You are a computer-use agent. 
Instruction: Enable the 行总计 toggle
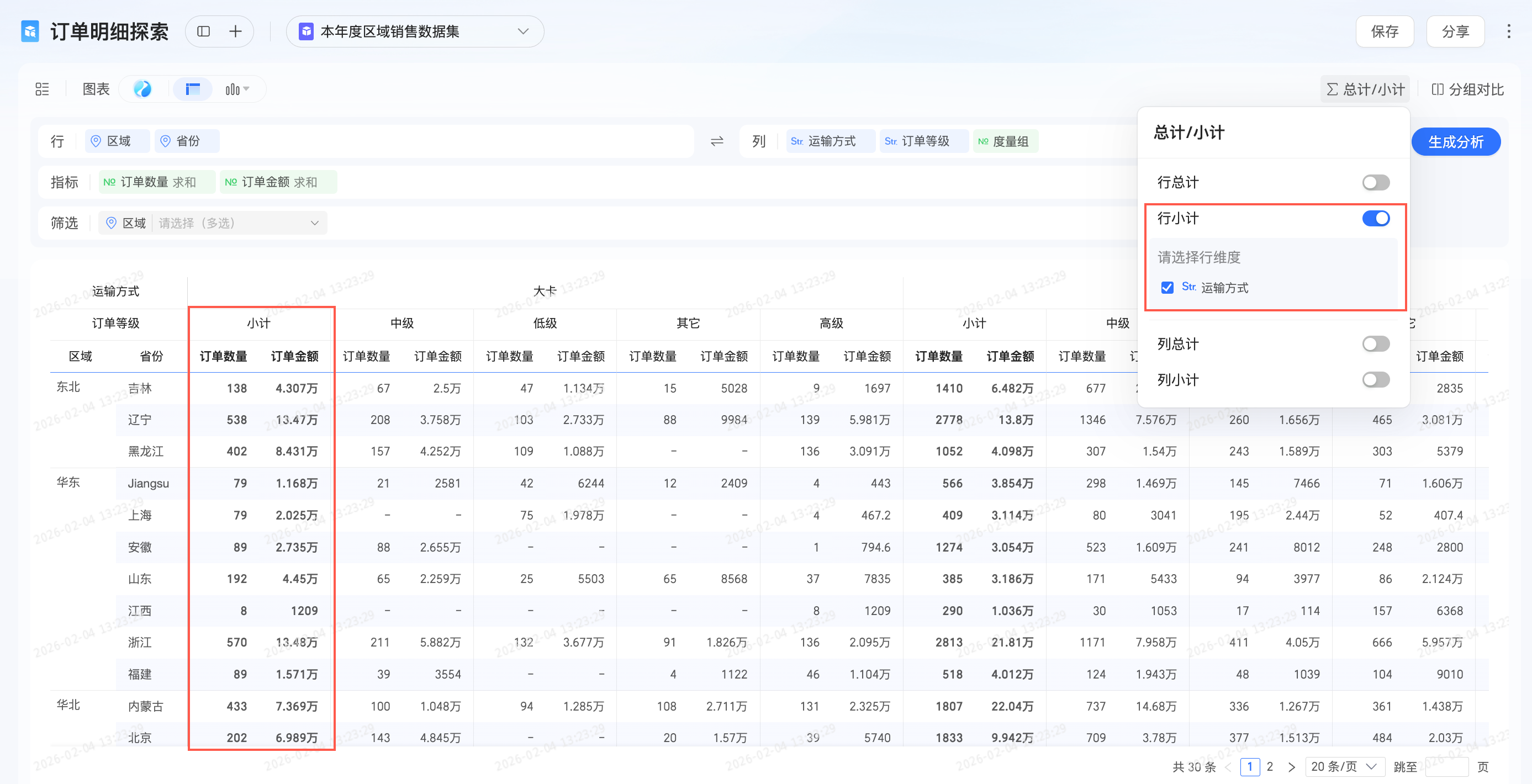tap(1376, 183)
